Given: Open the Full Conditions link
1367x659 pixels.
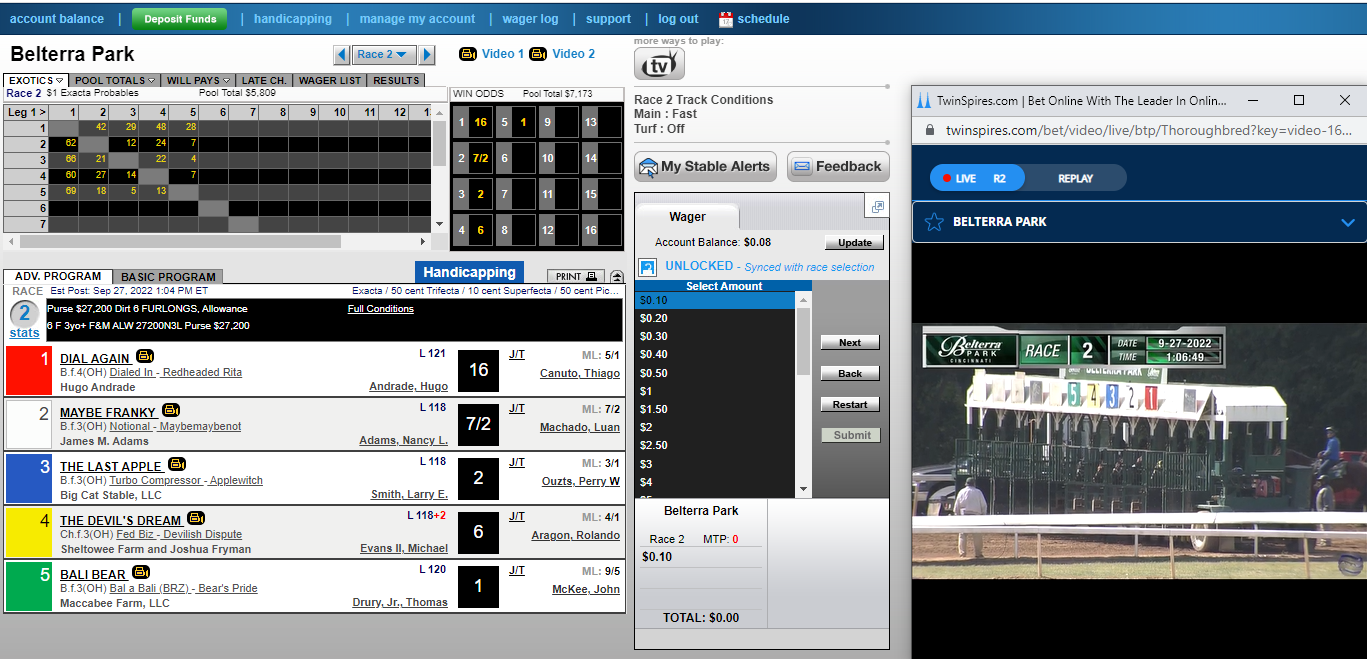Looking at the screenshot, I should point(381,309).
